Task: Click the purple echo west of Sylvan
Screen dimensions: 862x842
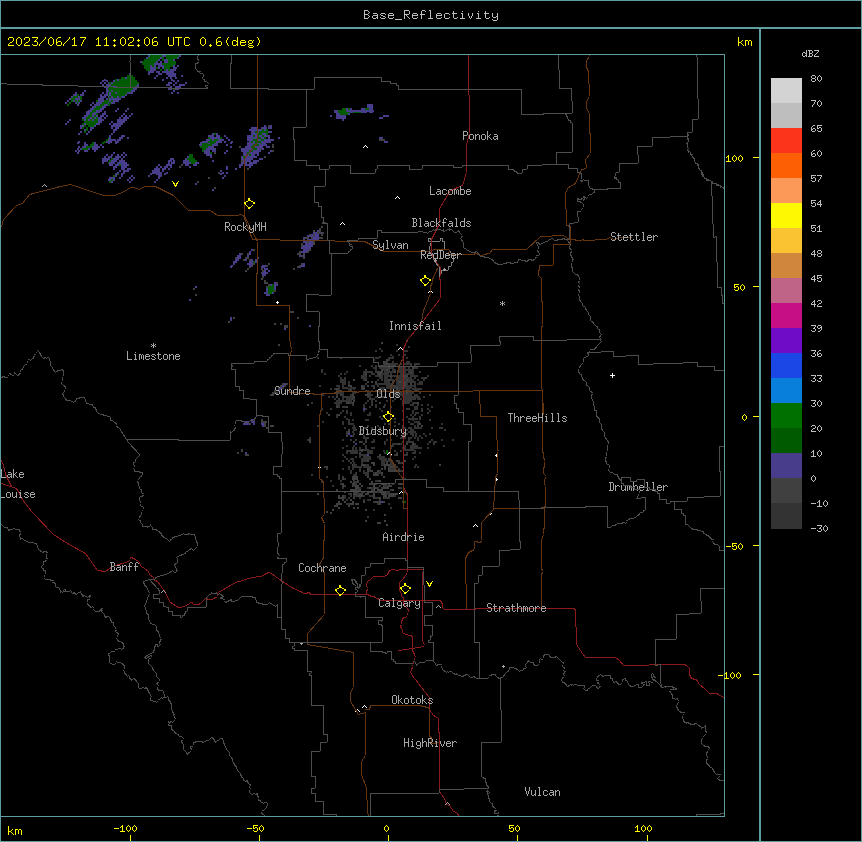Action: coord(311,243)
